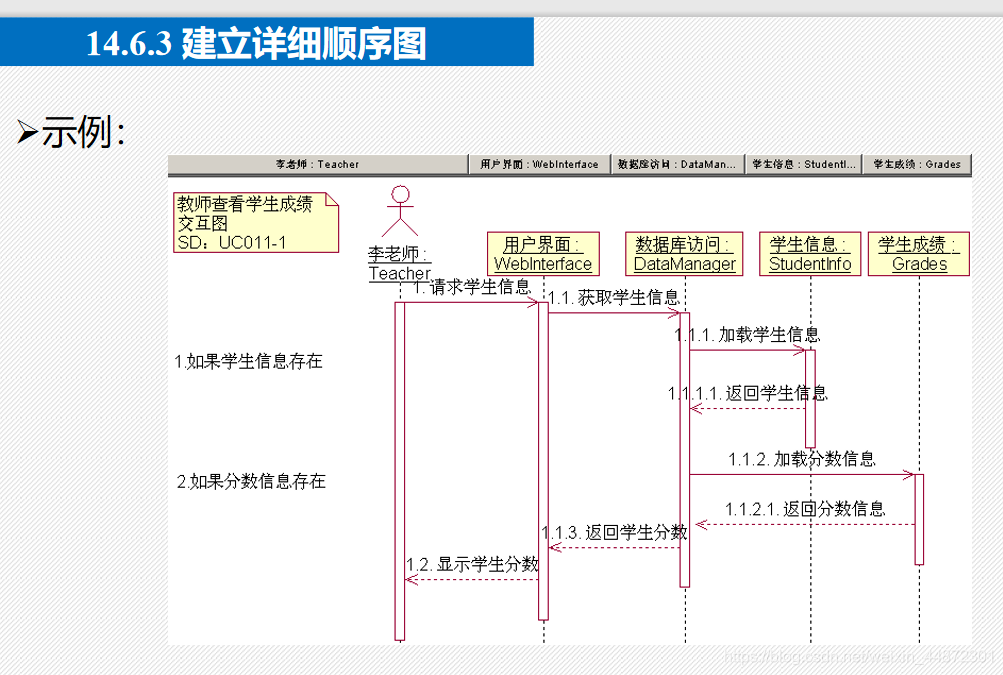Select the 学生信息 StudentInfo object box
Screen dimensions: 1003x675
810,254
